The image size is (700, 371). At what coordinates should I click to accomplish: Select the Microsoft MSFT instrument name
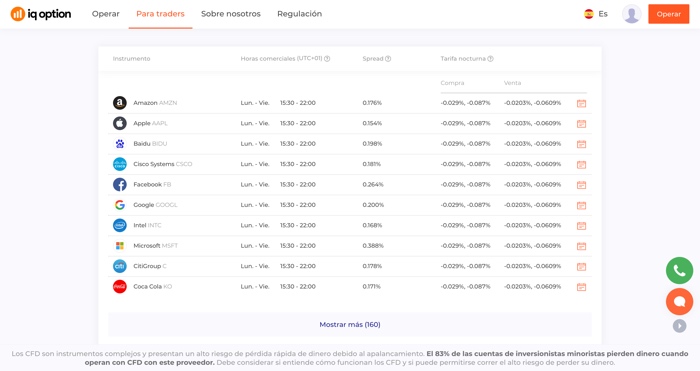pyautogui.click(x=155, y=246)
